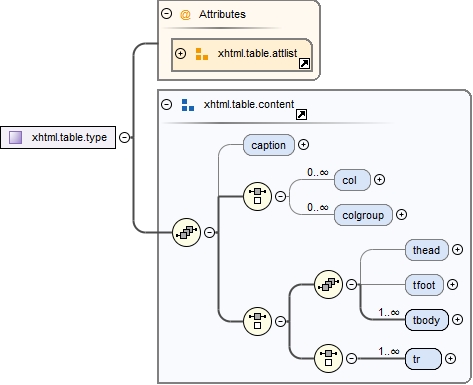Select the choice compositor for col/colgroup

pyautogui.click(x=257, y=196)
